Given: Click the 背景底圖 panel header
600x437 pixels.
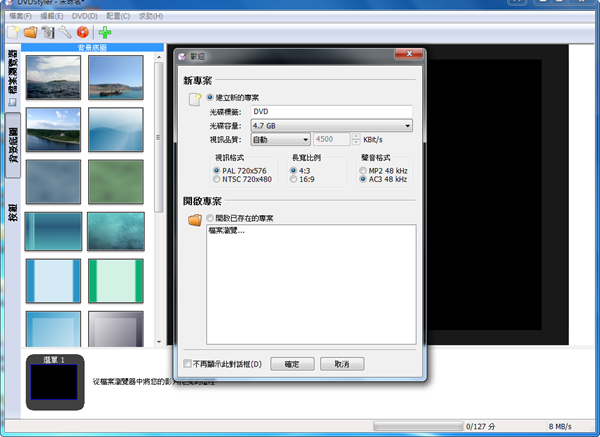Looking at the screenshot, I should [x=92, y=47].
